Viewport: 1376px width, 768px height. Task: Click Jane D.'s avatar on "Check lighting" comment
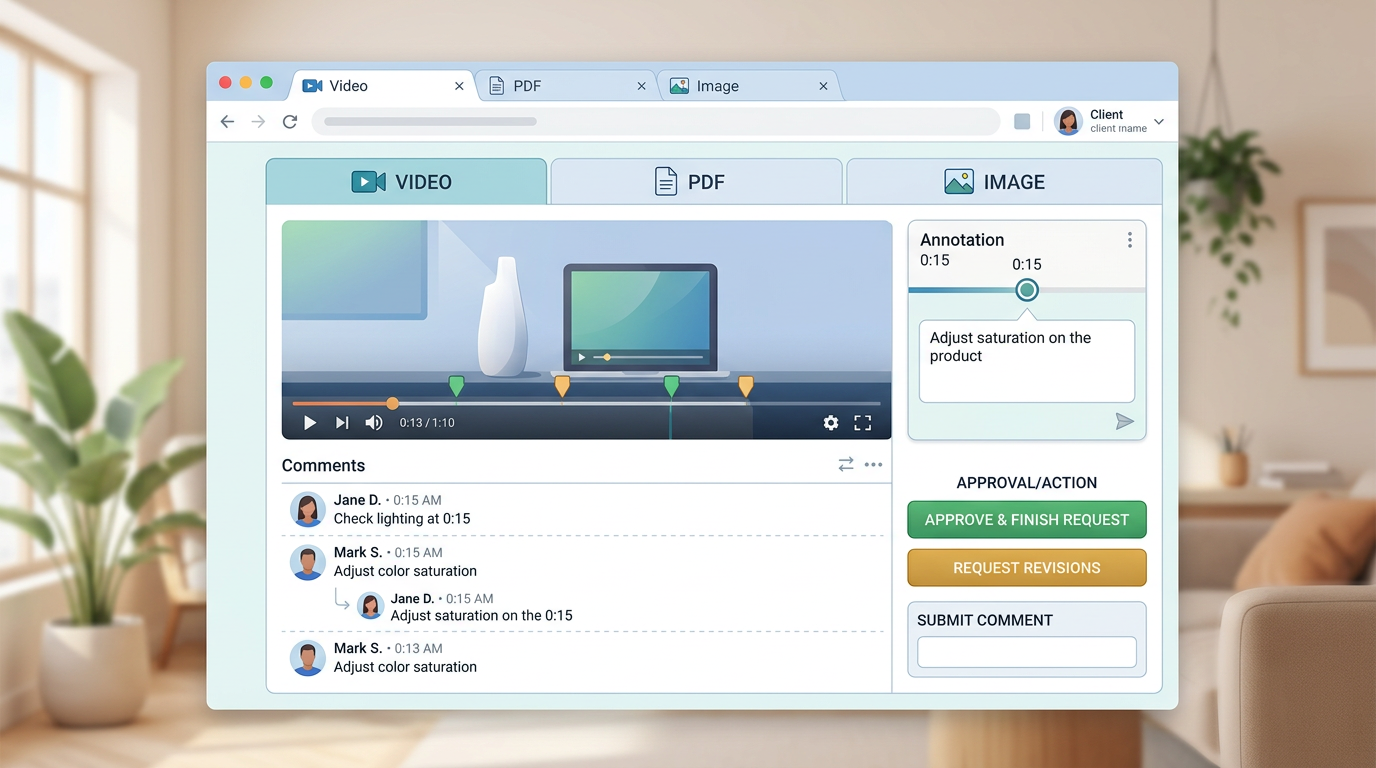click(308, 509)
